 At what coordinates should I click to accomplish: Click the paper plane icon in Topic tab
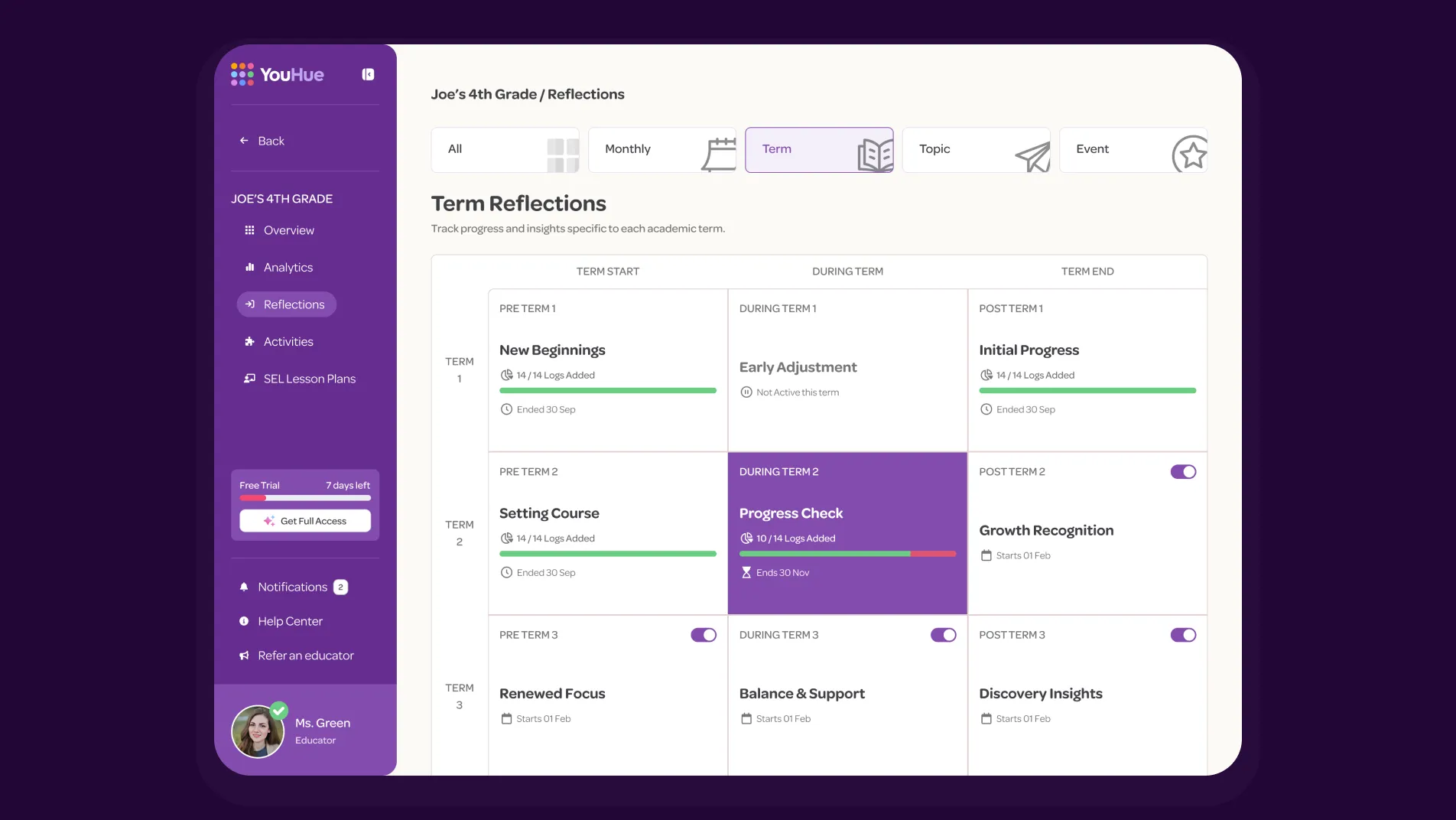tap(1033, 158)
